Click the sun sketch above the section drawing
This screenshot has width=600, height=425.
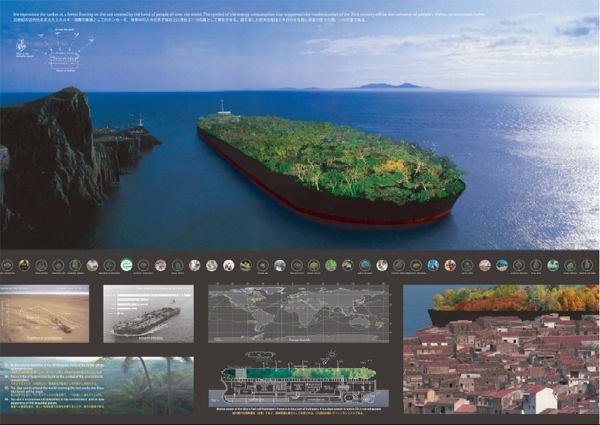(330, 356)
